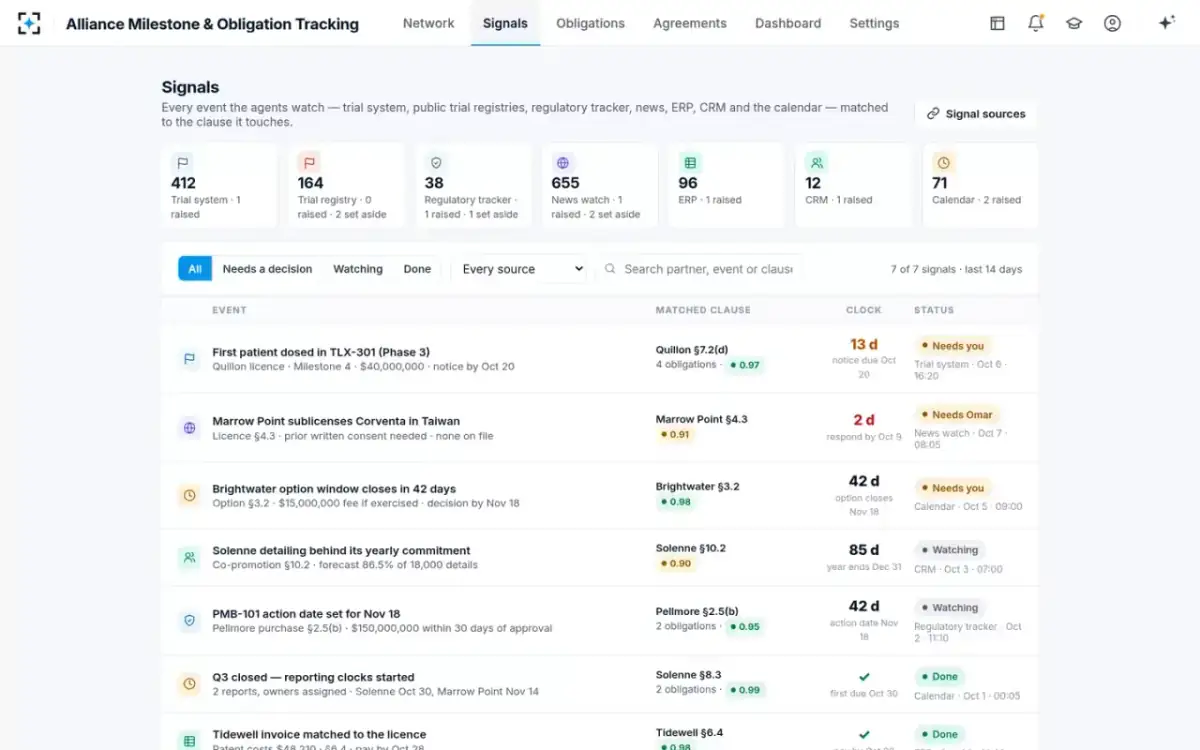This screenshot has width=1200, height=750.
Task: Click flag icon of TLX-301 row
Action: click(189, 359)
